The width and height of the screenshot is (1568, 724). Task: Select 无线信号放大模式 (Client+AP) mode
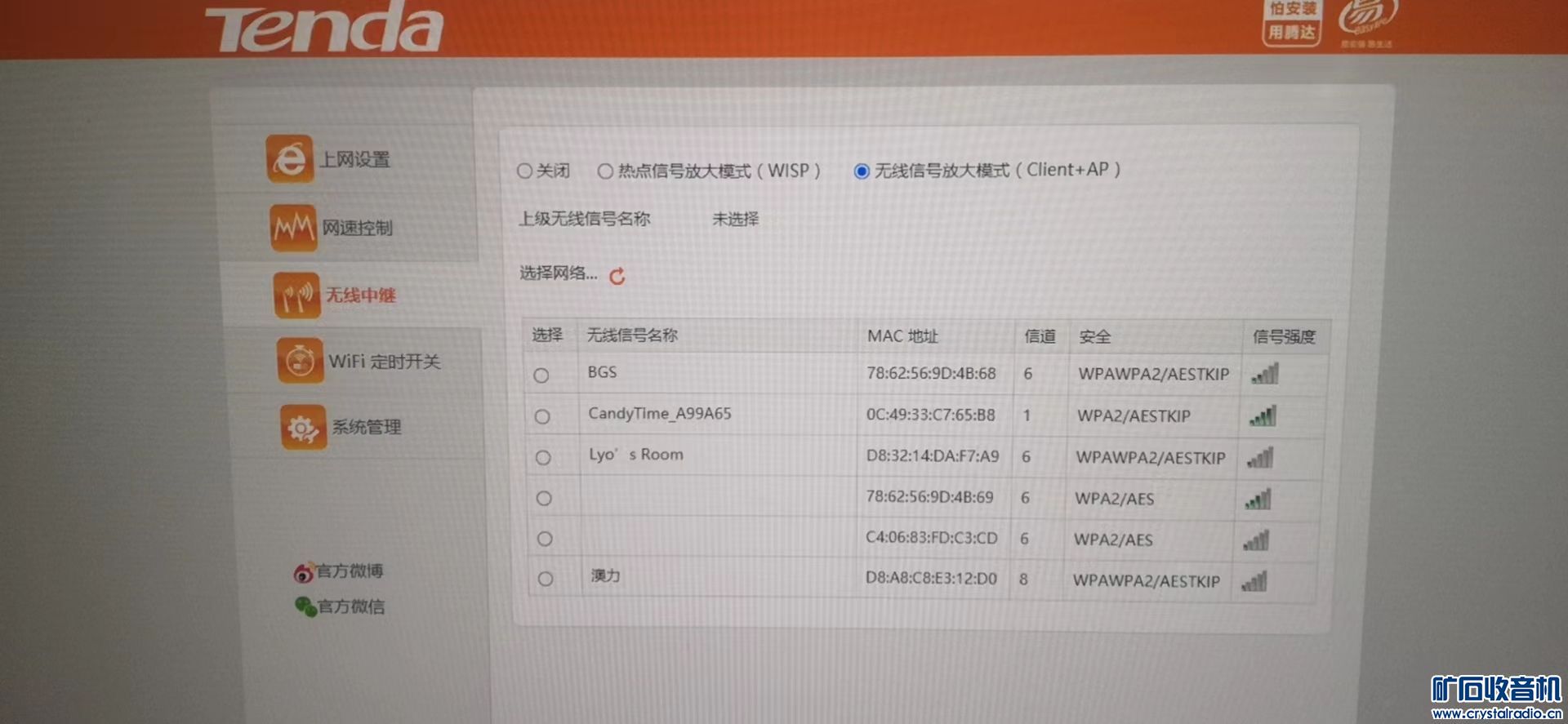(862, 171)
